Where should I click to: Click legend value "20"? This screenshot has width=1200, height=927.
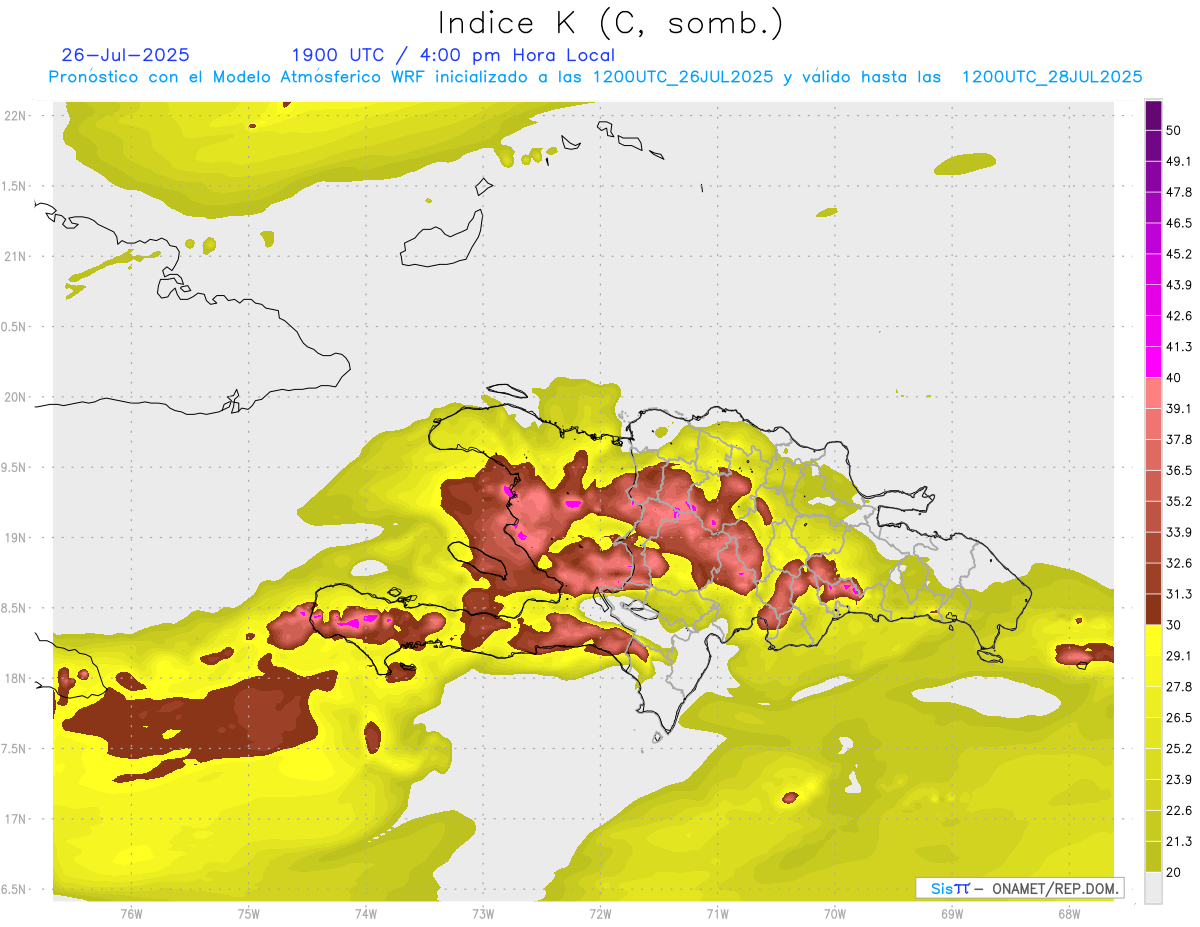click(1174, 873)
